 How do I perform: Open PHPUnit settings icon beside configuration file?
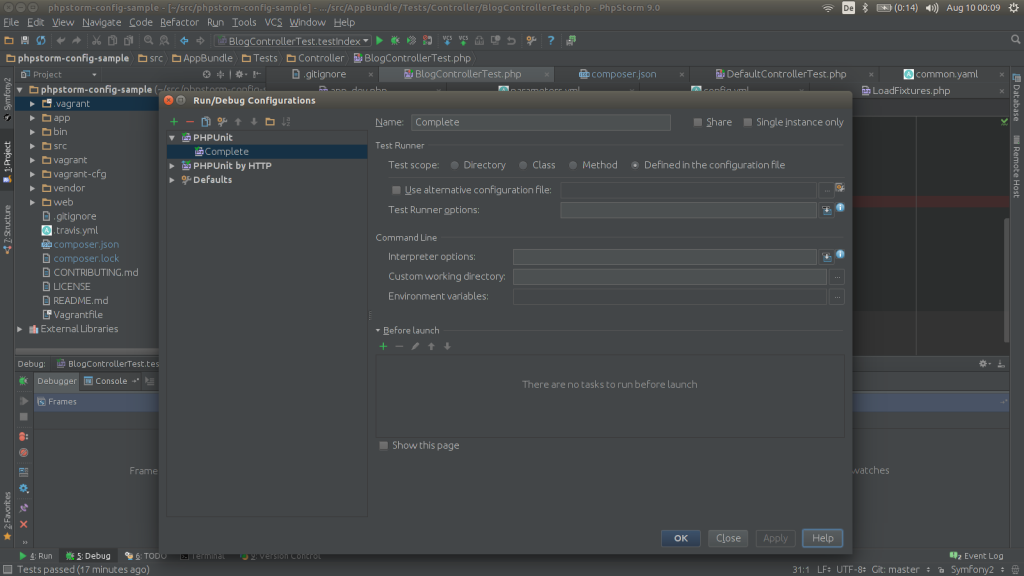point(840,188)
